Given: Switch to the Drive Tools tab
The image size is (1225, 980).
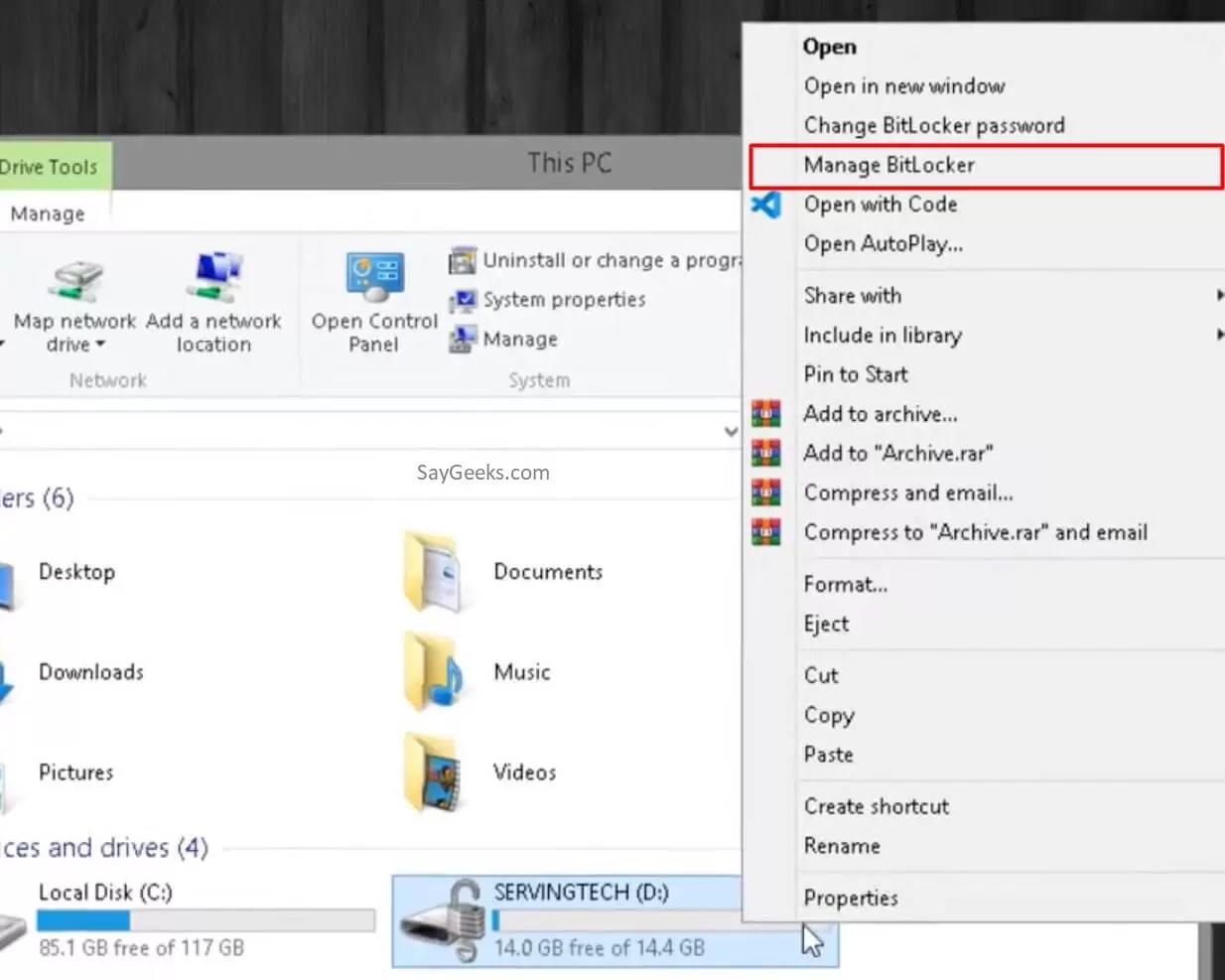Looking at the screenshot, I should coord(55,167).
